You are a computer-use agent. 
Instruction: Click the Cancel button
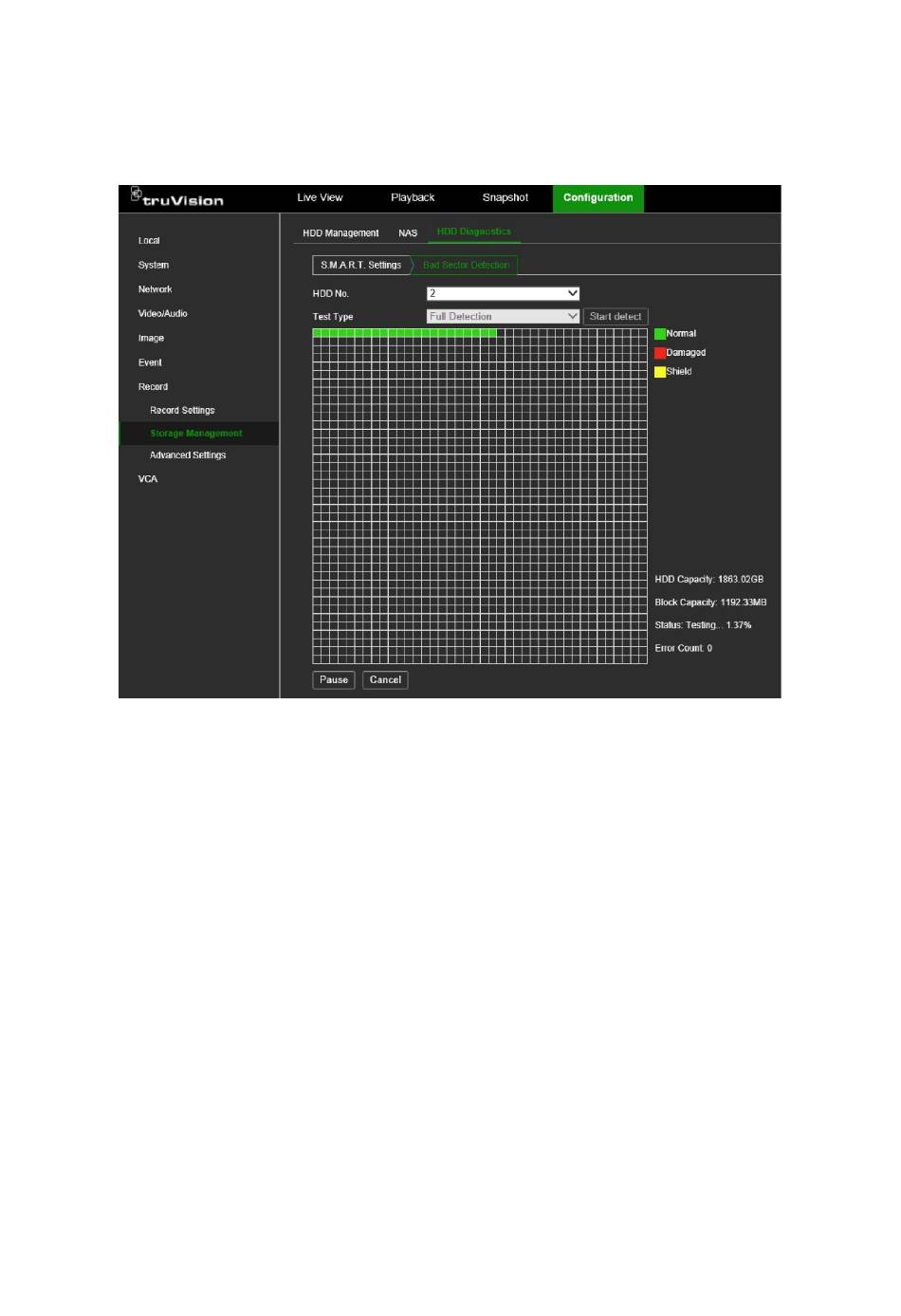pyautogui.click(x=385, y=680)
